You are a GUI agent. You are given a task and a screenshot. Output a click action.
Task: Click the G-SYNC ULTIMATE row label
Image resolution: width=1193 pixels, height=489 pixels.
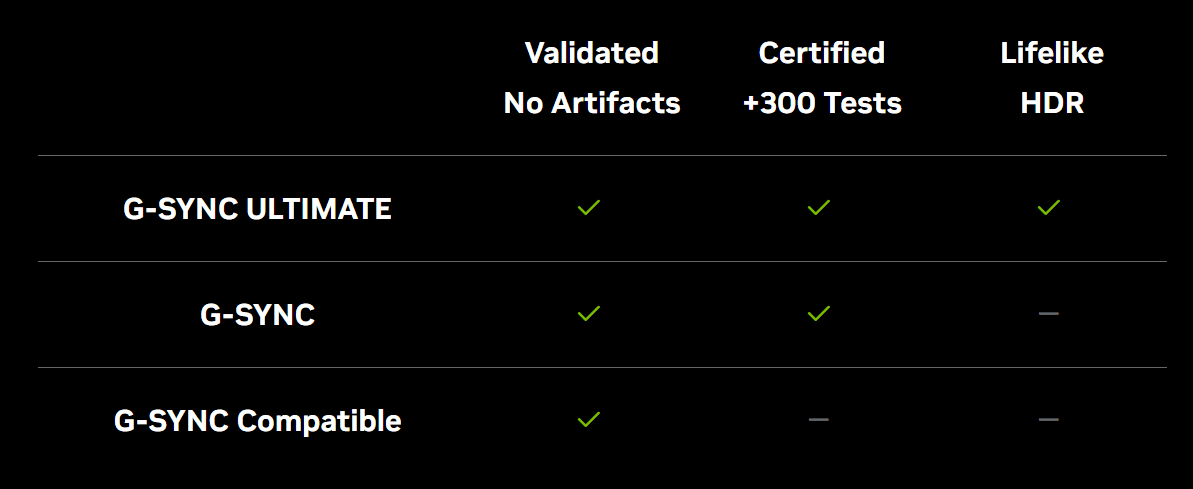point(257,208)
